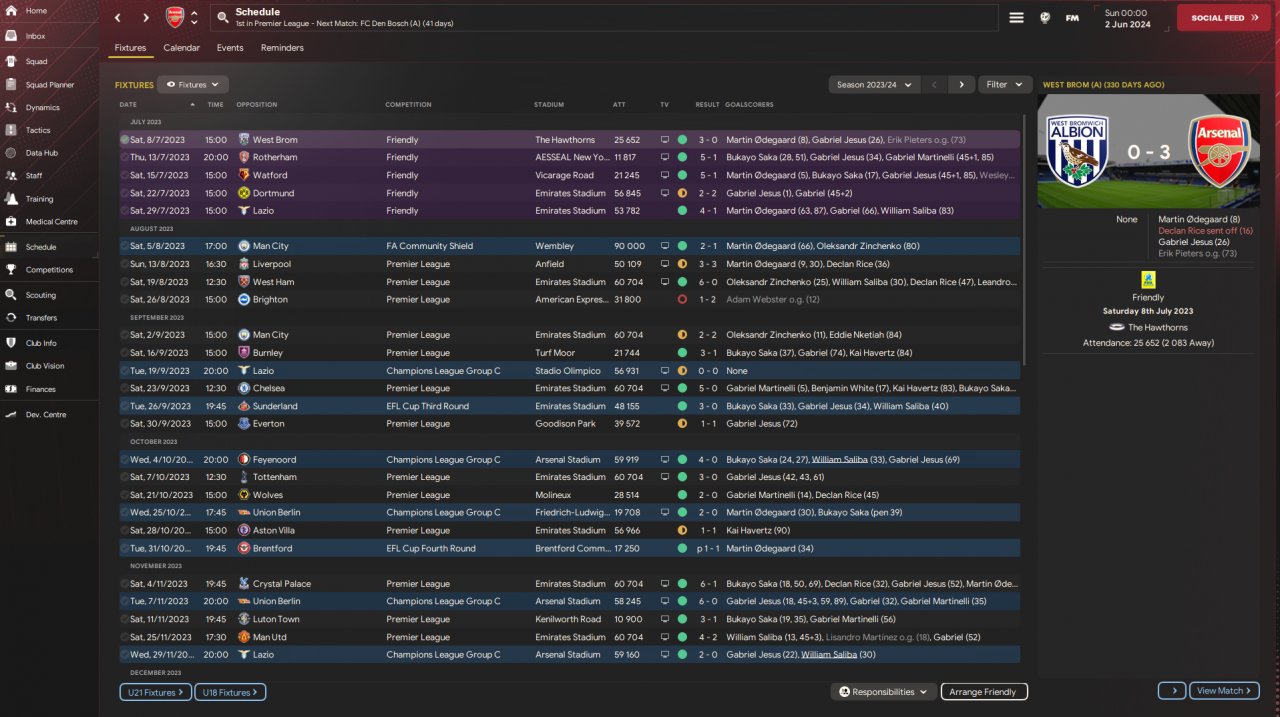Switch to the Calendar tab
This screenshot has height=717, width=1280.
click(181, 48)
